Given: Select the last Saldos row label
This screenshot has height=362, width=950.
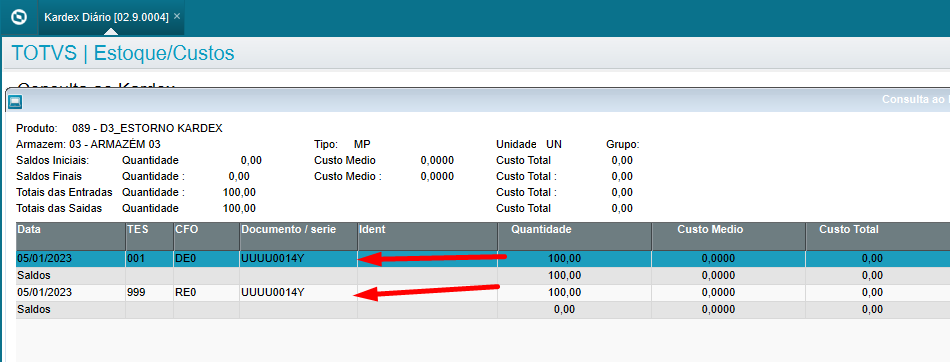Looking at the screenshot, I should tap(34, 310).
